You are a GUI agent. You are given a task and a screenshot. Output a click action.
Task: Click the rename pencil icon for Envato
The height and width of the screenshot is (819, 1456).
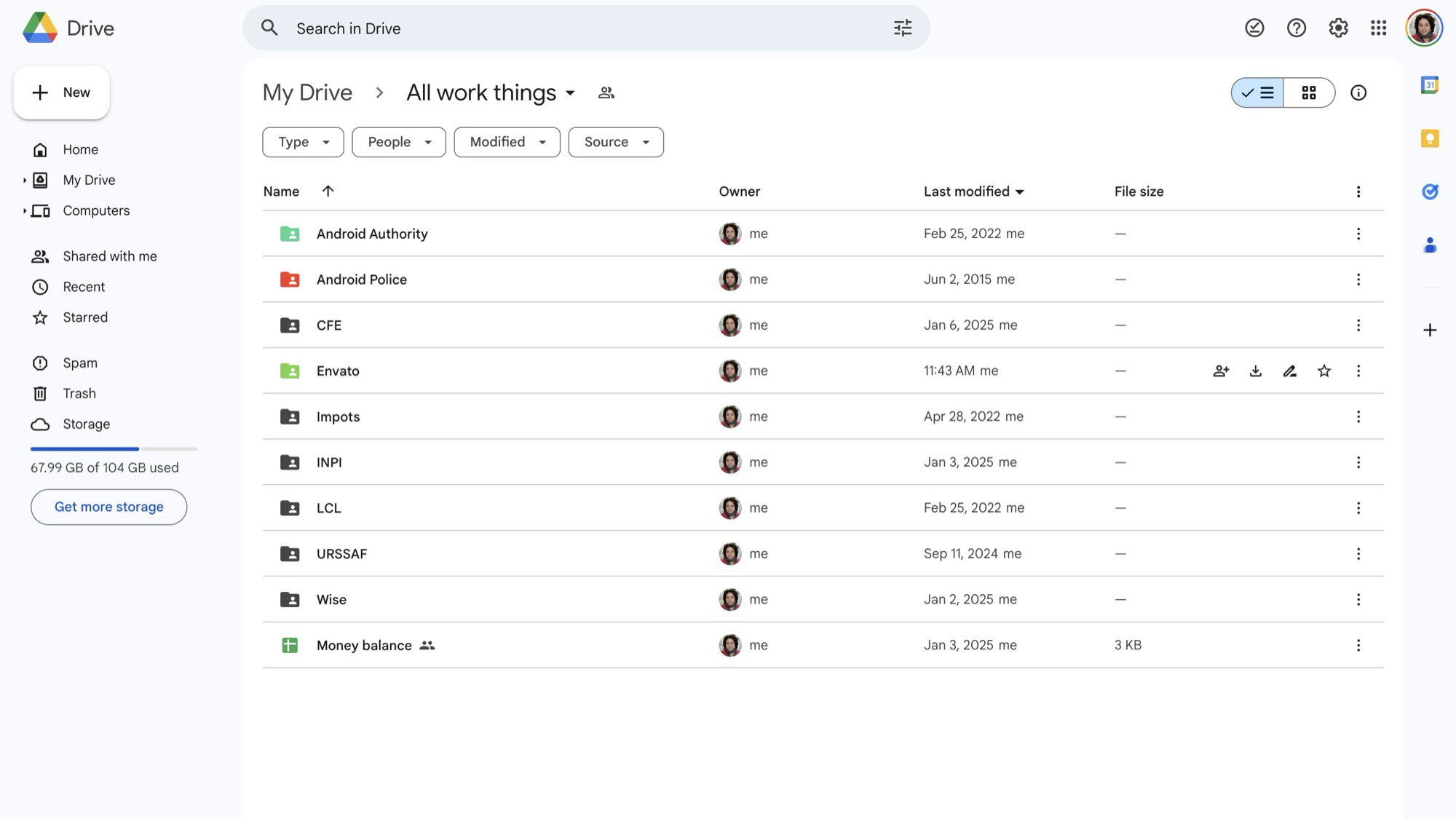click(1289, 371)
